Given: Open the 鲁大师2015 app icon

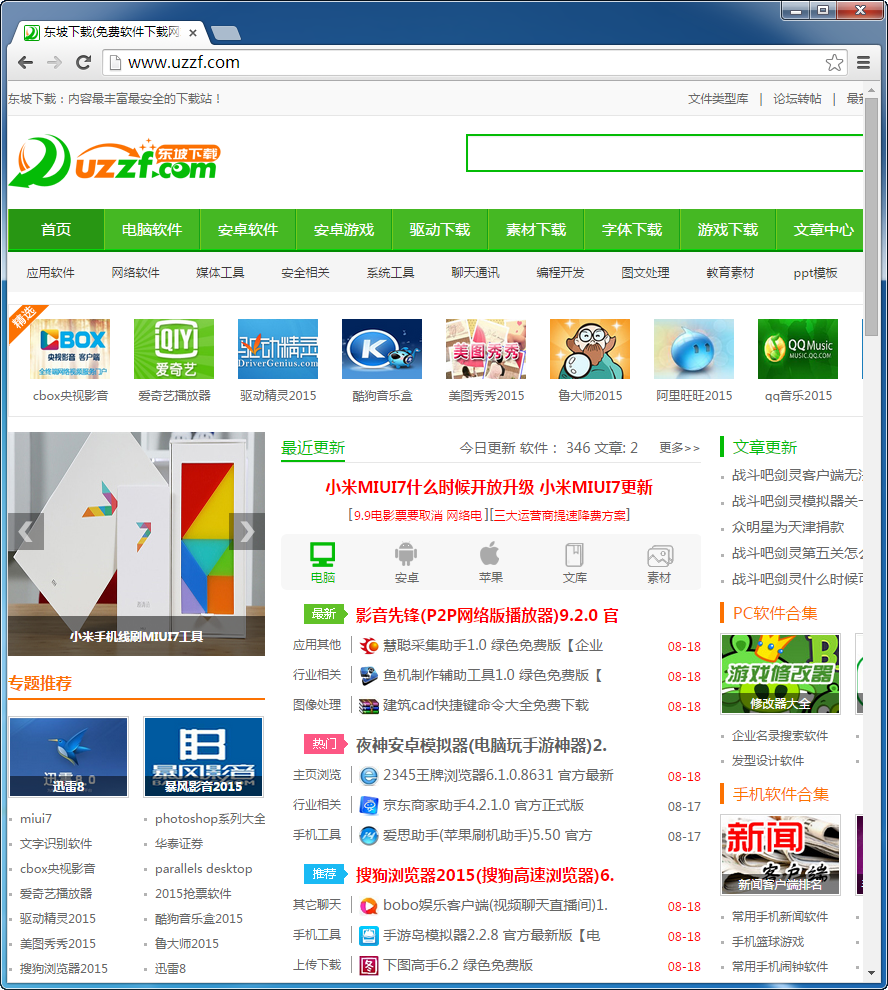Looking at the screenshot, I should (x=590, y=349).
